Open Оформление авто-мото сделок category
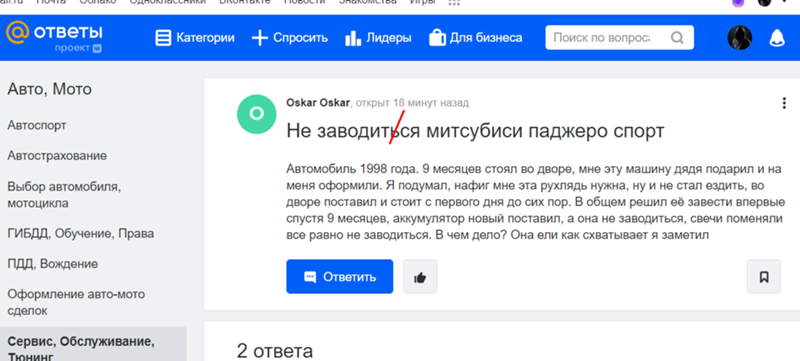 (x=76, y=302)
